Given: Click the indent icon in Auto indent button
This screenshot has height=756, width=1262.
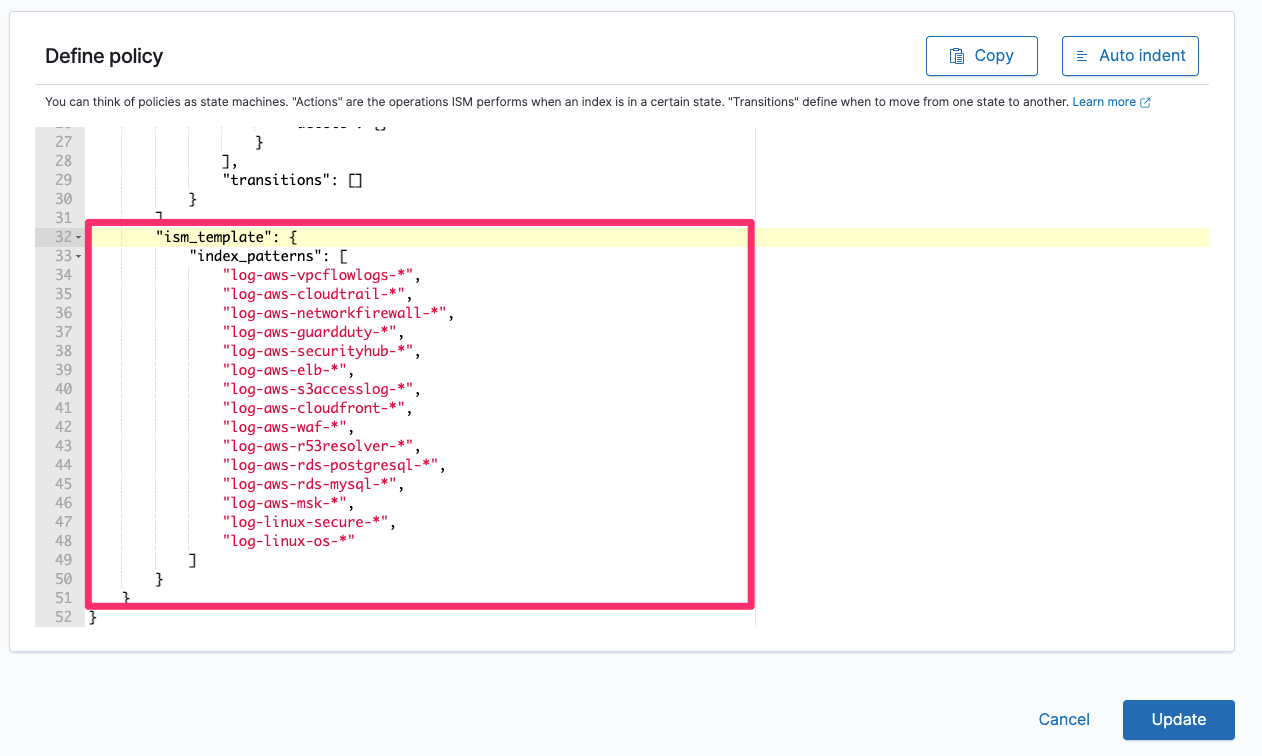Looking at the screenshot, I should pos(1082,56).
